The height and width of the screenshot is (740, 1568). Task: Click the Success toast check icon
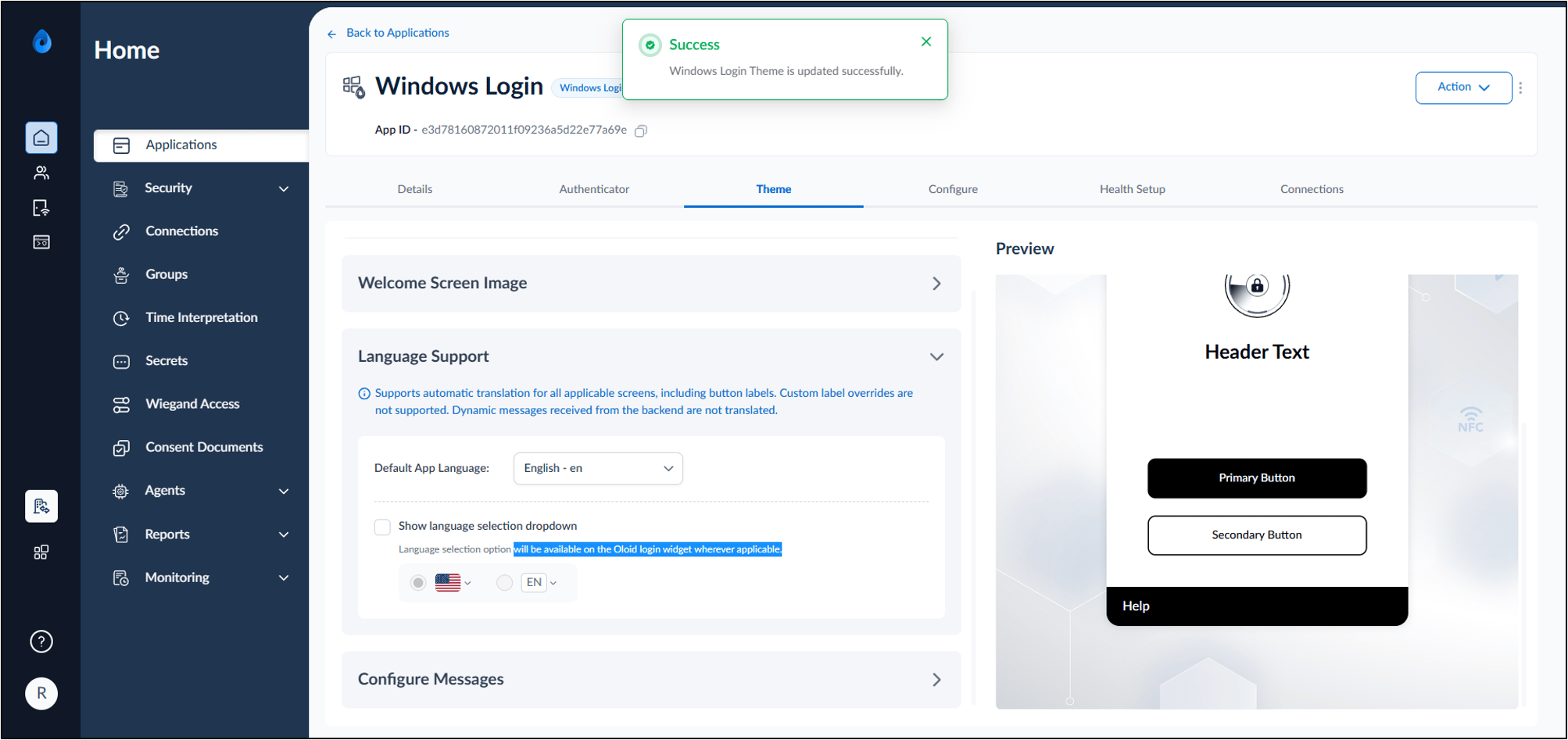[650, 45]
